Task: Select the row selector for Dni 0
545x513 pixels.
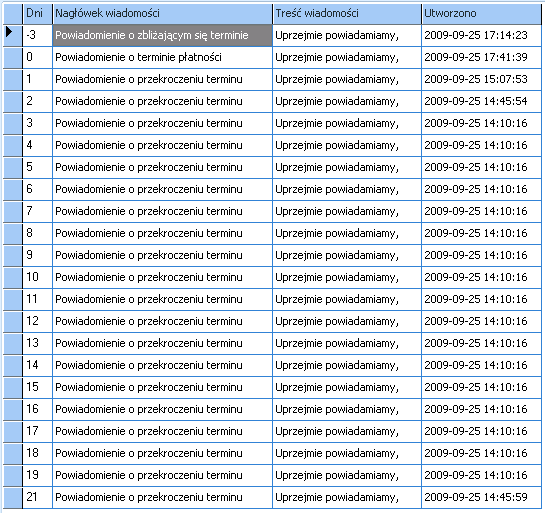Action: (x=13, y=57)
